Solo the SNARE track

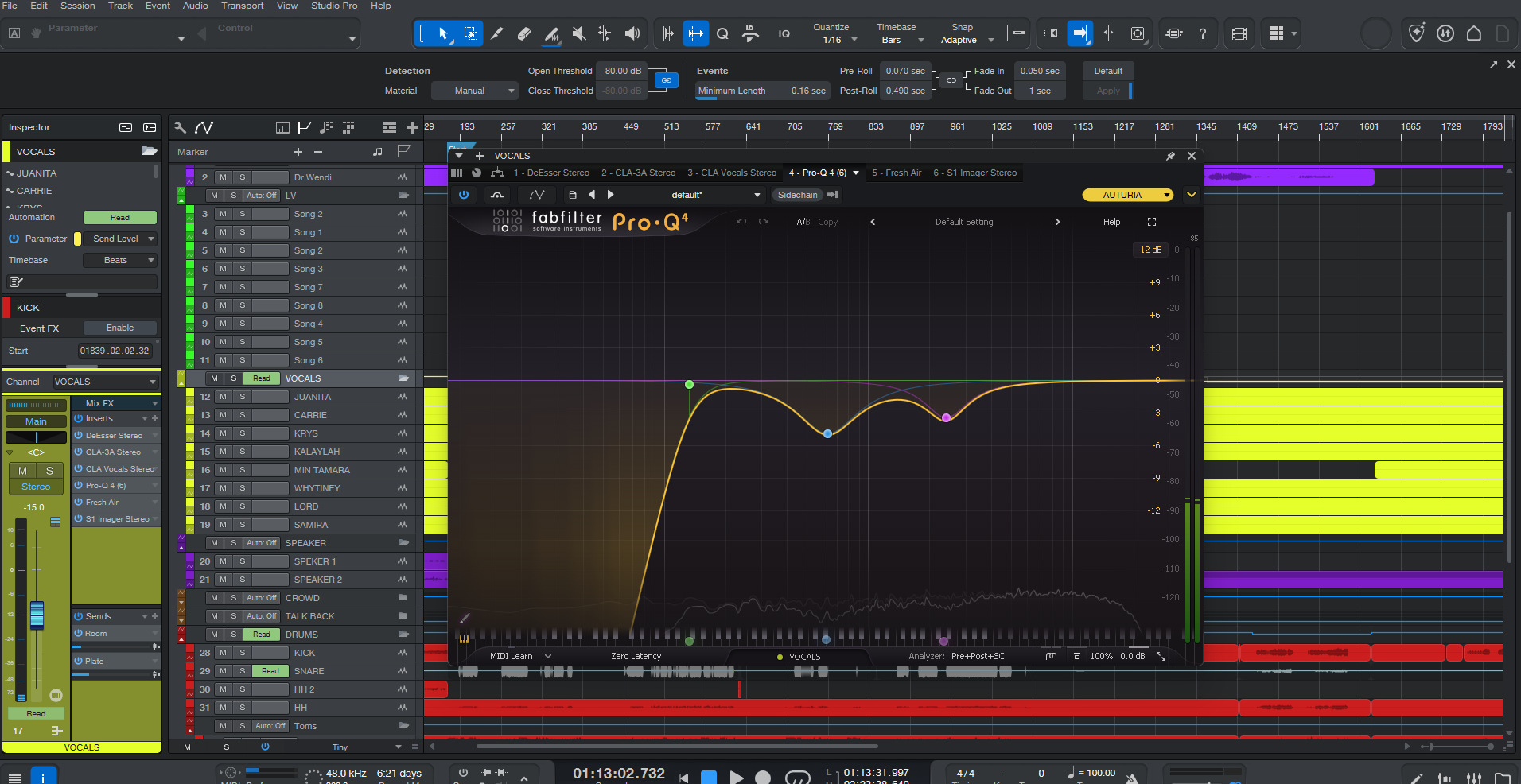(243, 671)
